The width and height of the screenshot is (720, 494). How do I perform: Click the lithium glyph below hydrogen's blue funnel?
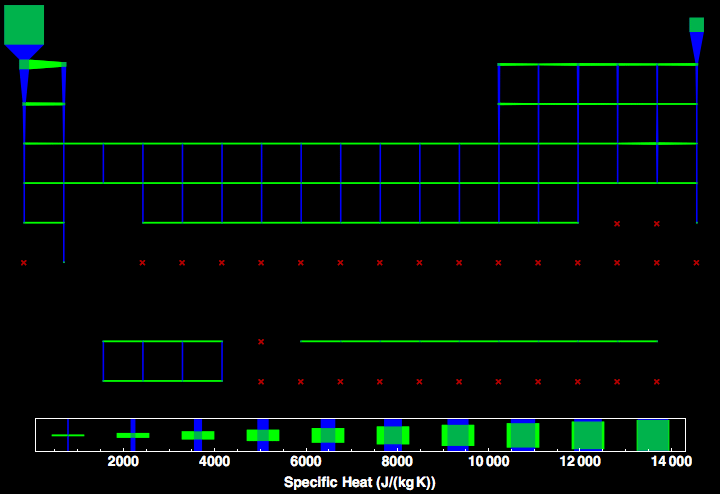(24, 64)
